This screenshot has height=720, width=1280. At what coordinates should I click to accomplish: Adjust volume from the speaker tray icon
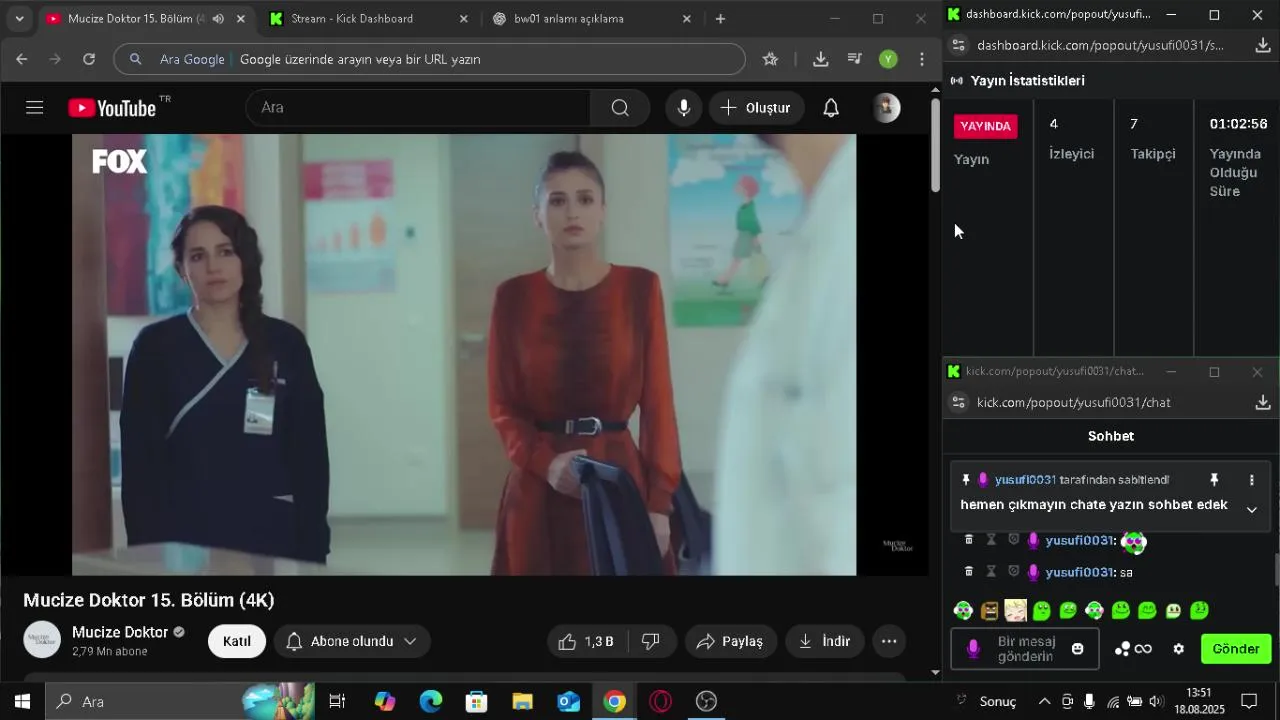(1157, 701)
